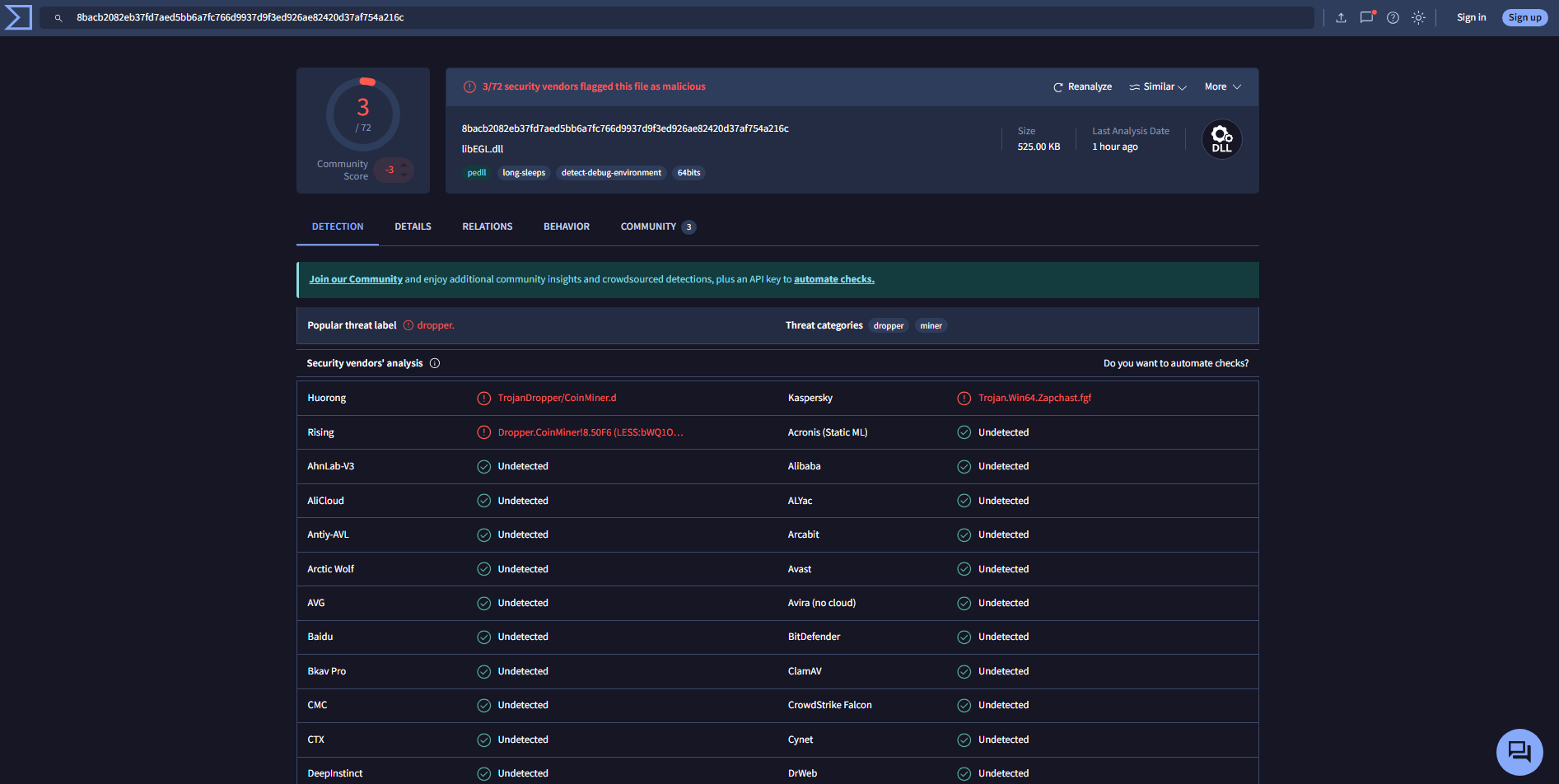Vote community score up arrow
1559x784 pixels.
(404, 165)
